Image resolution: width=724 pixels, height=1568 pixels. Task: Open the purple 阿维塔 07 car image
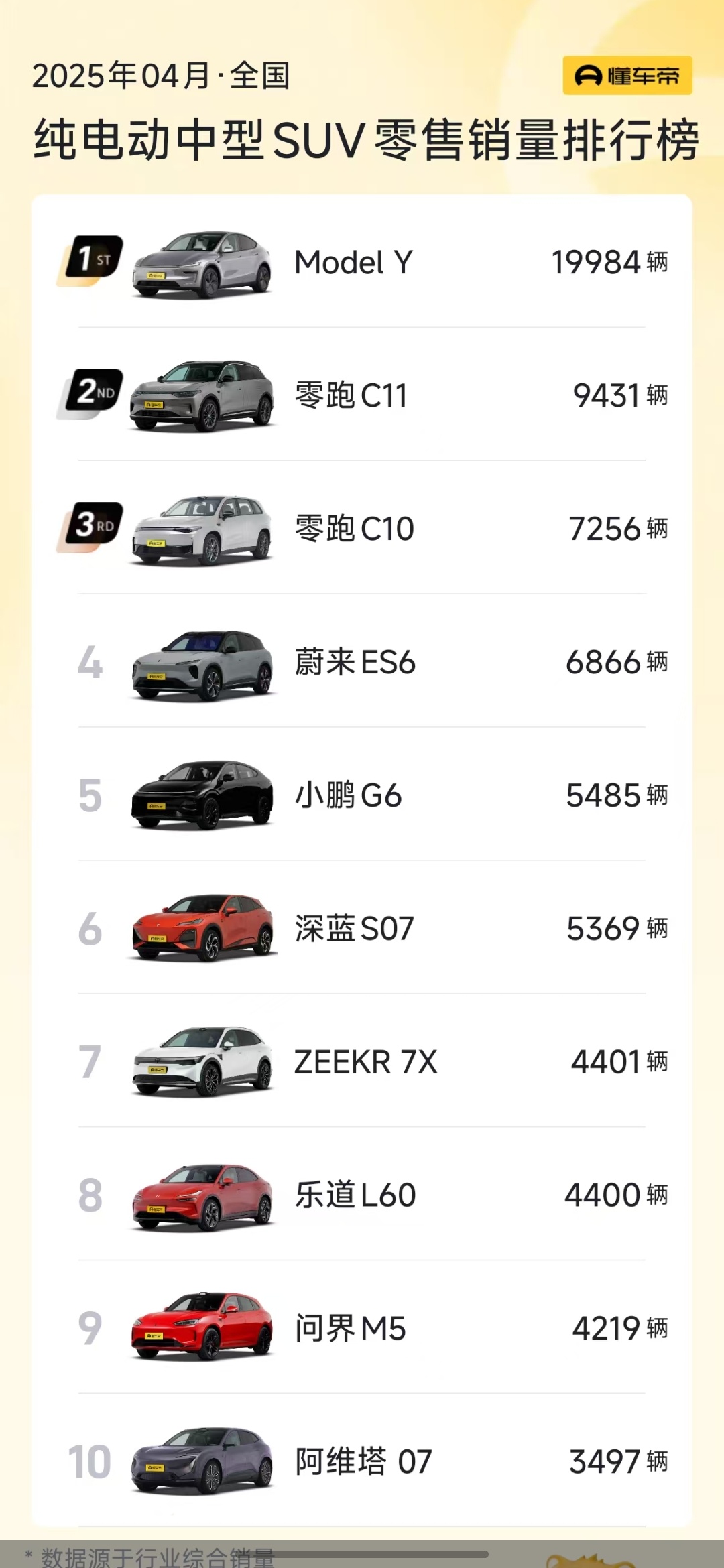(202, 1461)
